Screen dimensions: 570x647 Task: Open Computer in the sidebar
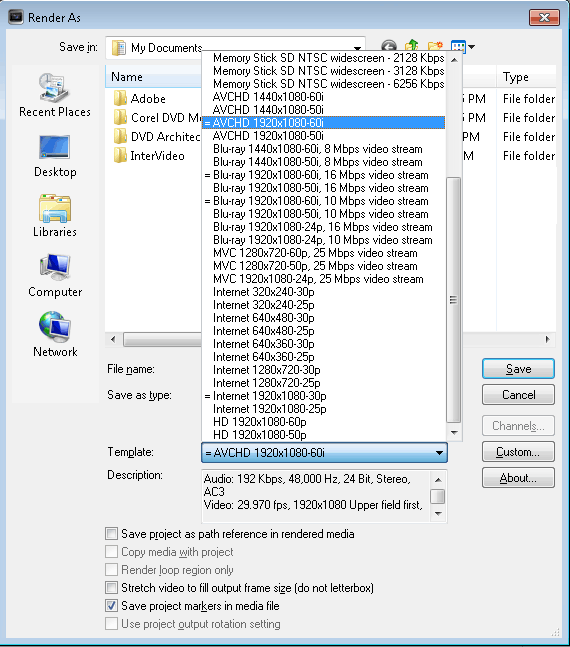pos(55,276)
